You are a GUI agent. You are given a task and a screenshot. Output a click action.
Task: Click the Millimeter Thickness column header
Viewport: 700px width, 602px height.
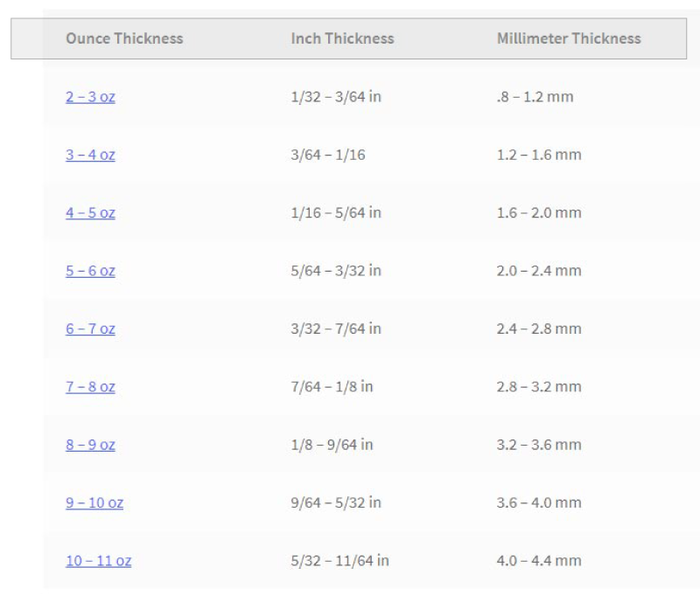coord(568,39)
